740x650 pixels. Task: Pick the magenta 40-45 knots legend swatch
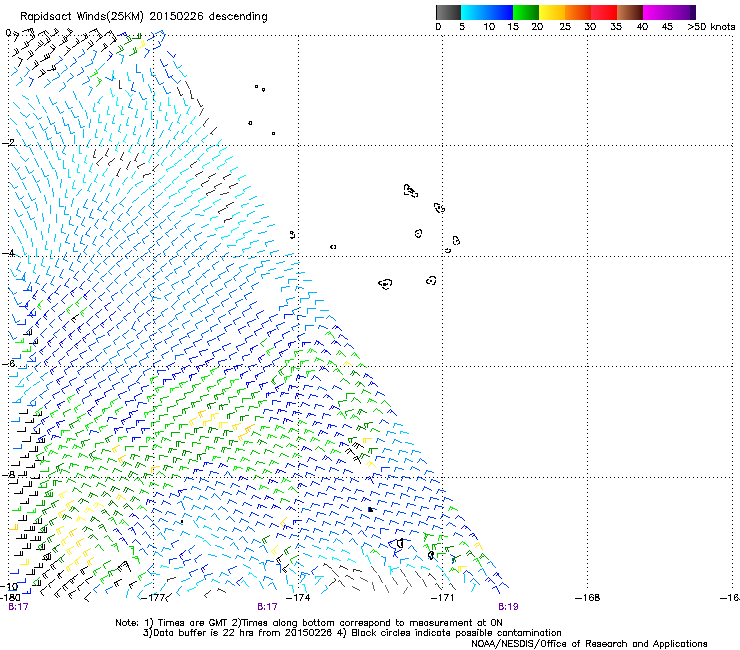coord(656,12)
